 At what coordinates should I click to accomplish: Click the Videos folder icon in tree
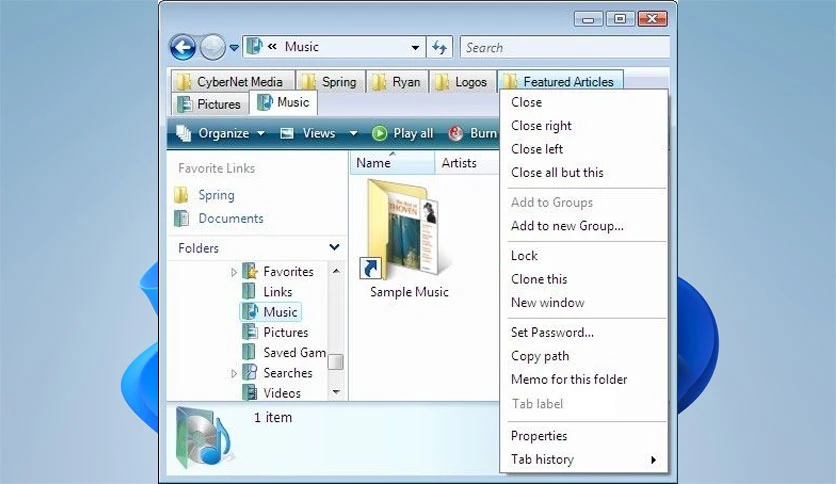250,393
